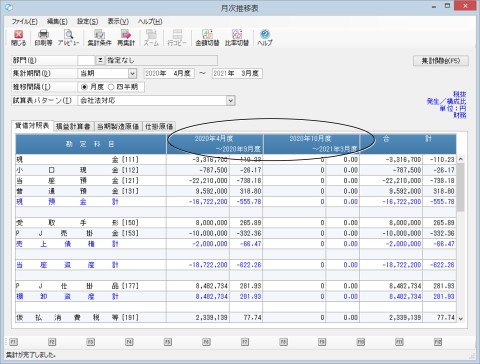The width and height of the screenshot is (480, 364).
Task: Select the 四半期 radio button
Action: click(111, 87)
